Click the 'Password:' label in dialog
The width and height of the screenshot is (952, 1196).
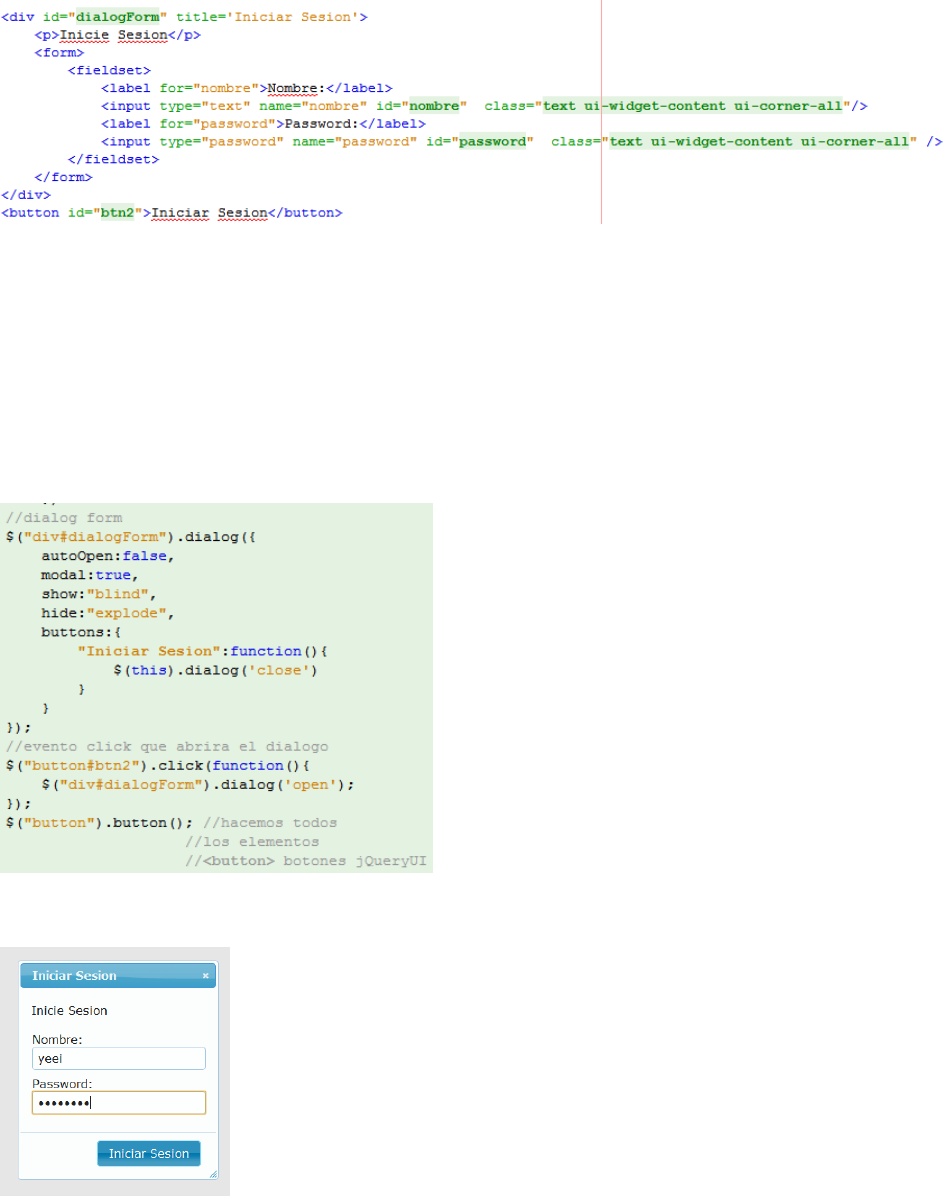[x=62, y=1084]
